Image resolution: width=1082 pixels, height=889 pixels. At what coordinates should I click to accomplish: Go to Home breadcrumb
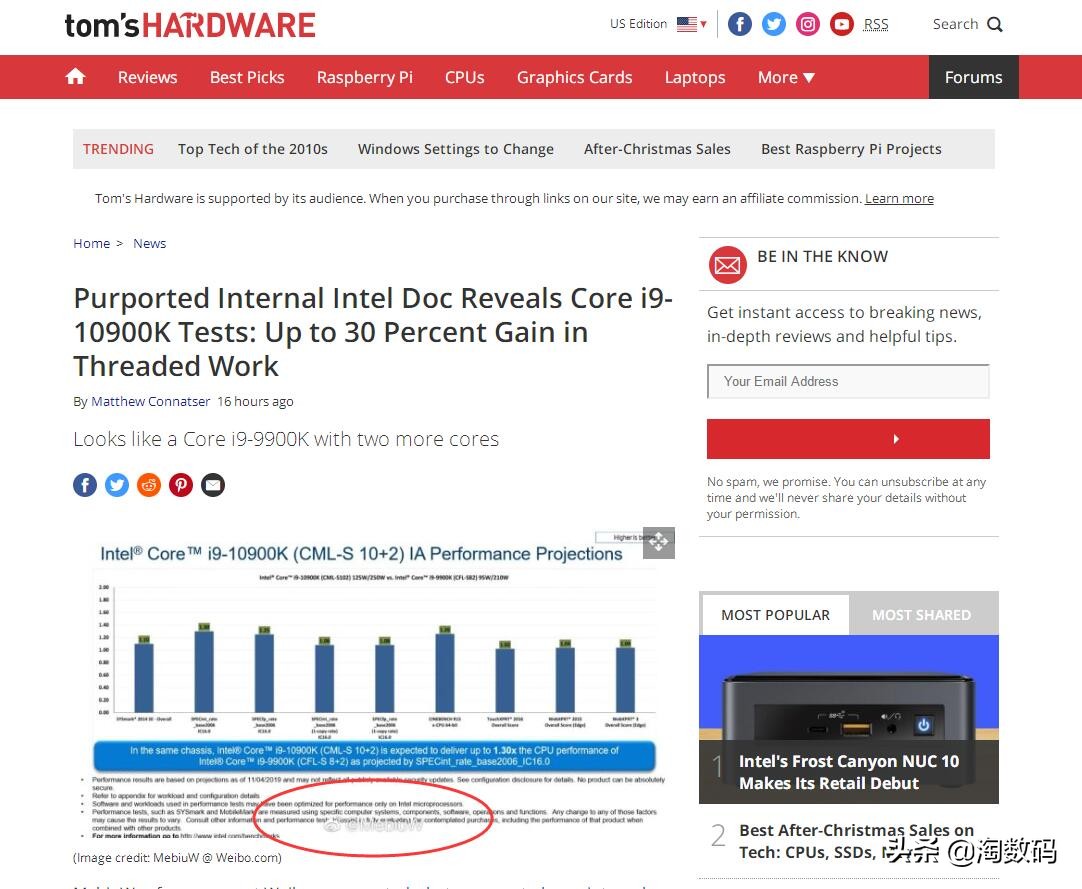[92, 244]
